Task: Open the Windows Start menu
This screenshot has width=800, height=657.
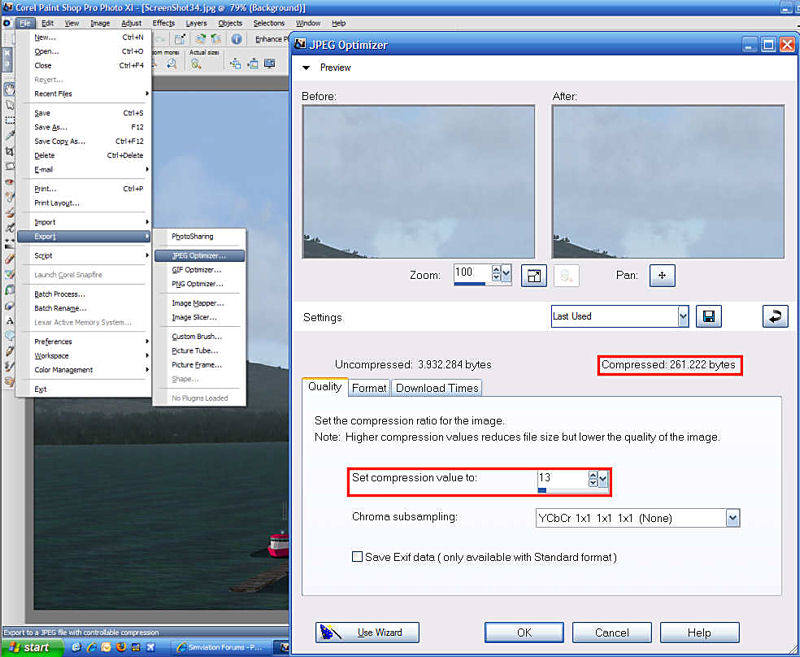Action: (29, 647)
